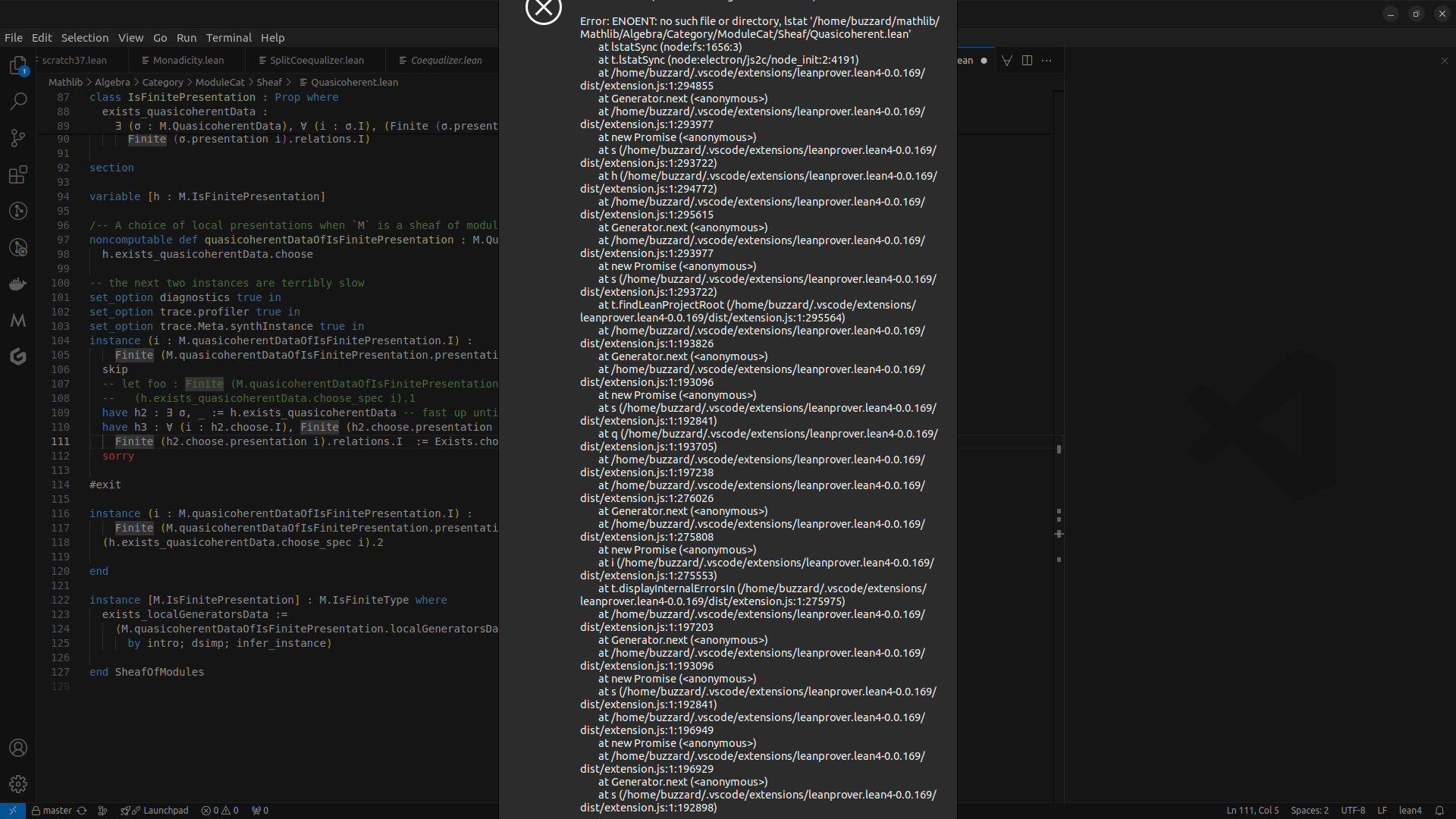The width and height of the screenshot is (1456, 819).
Task: Click 'end SheafOfModules' on line 127
Action: [146, 673]
